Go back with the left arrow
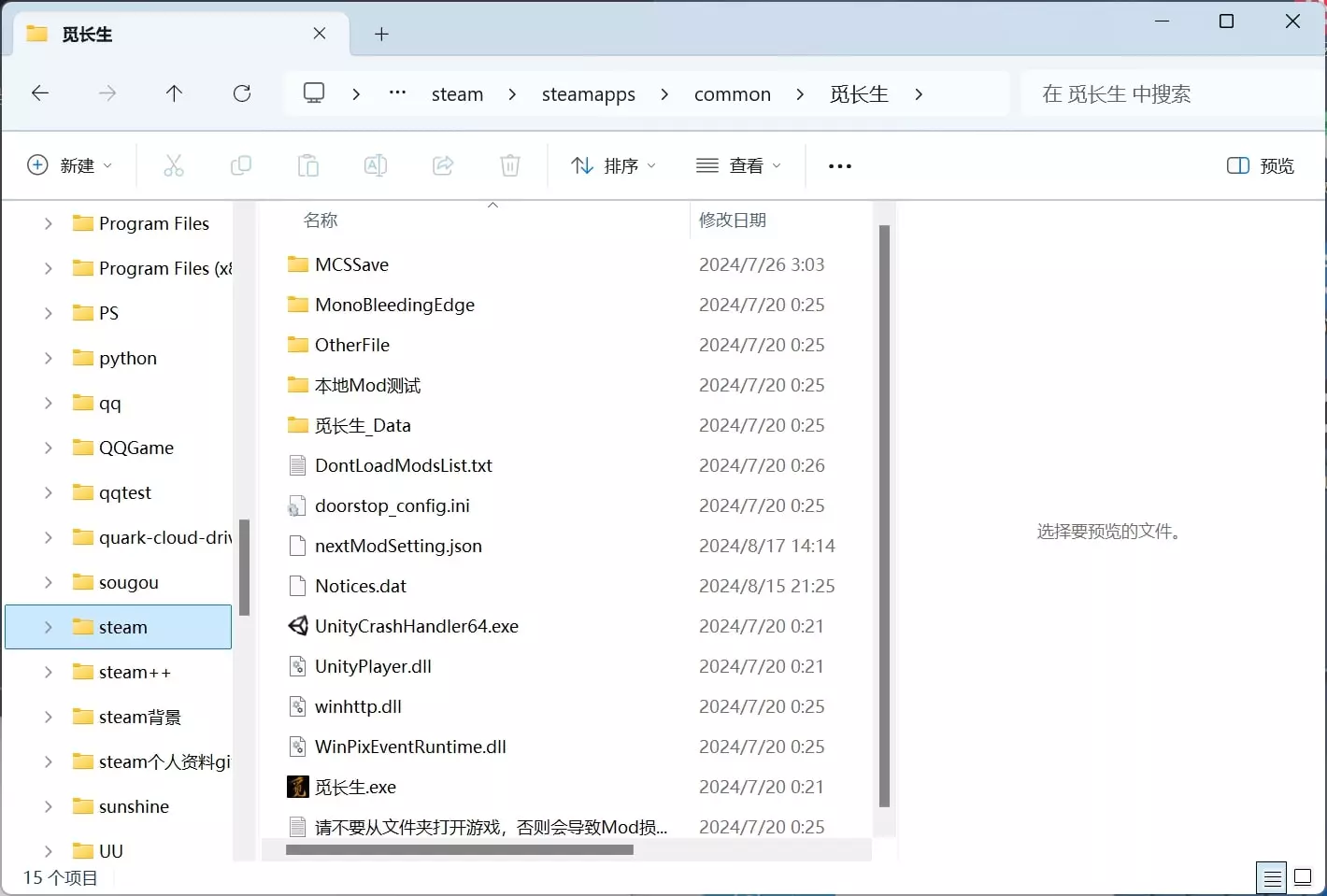This screenshot has height=896, width=1327. pyautogui.click(x=40, y=93)
